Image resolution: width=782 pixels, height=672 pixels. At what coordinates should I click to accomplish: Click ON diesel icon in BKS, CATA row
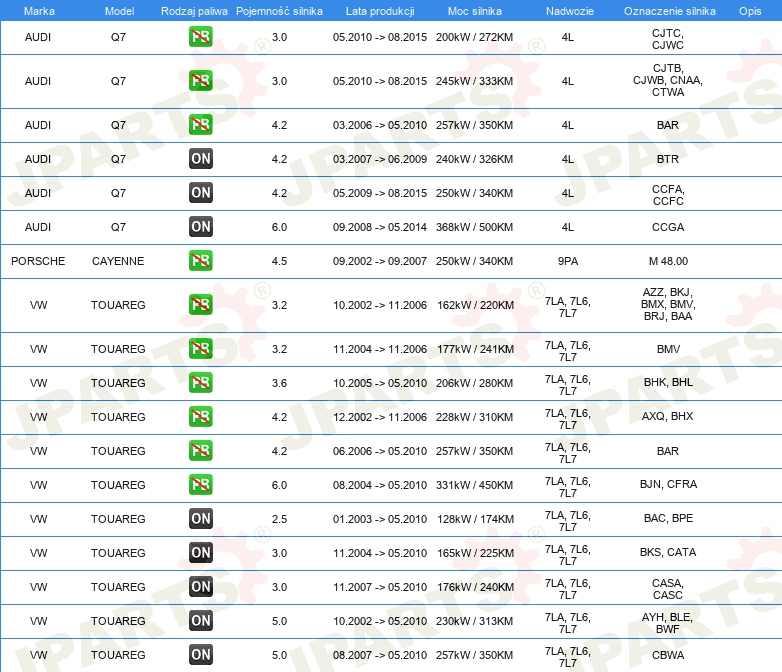click(x=200, y=552)
